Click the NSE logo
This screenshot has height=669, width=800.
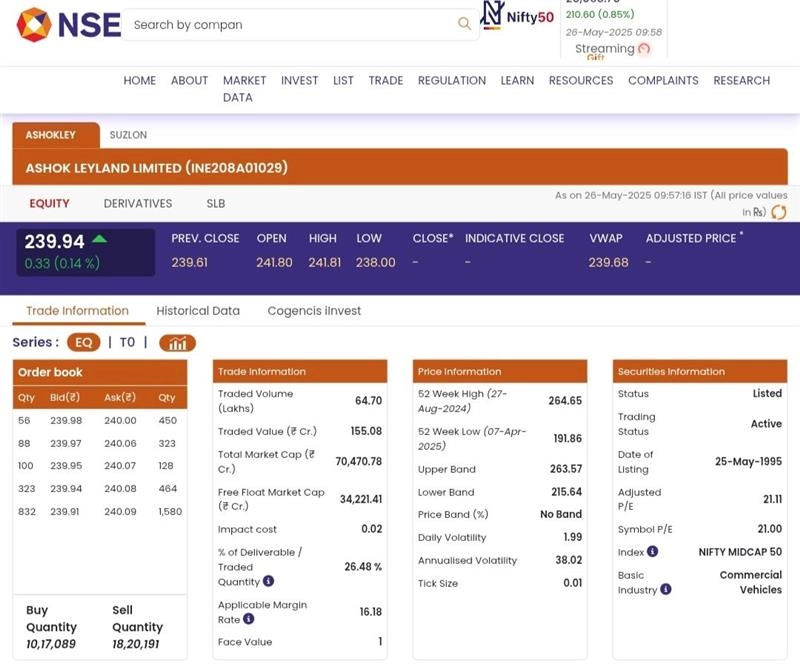(68, 25)
